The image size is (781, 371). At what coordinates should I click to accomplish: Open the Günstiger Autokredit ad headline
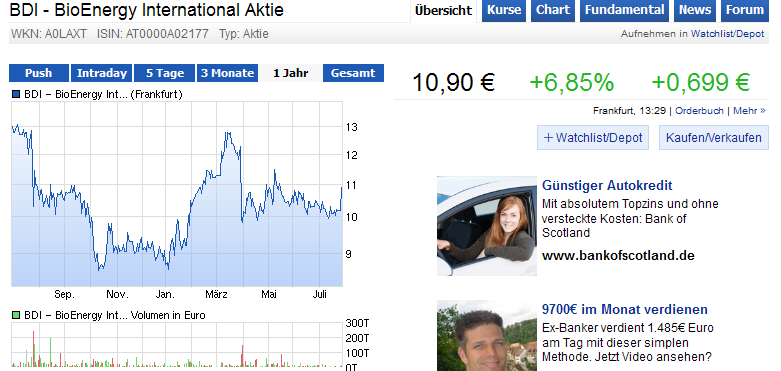click(x=607, y=186)
